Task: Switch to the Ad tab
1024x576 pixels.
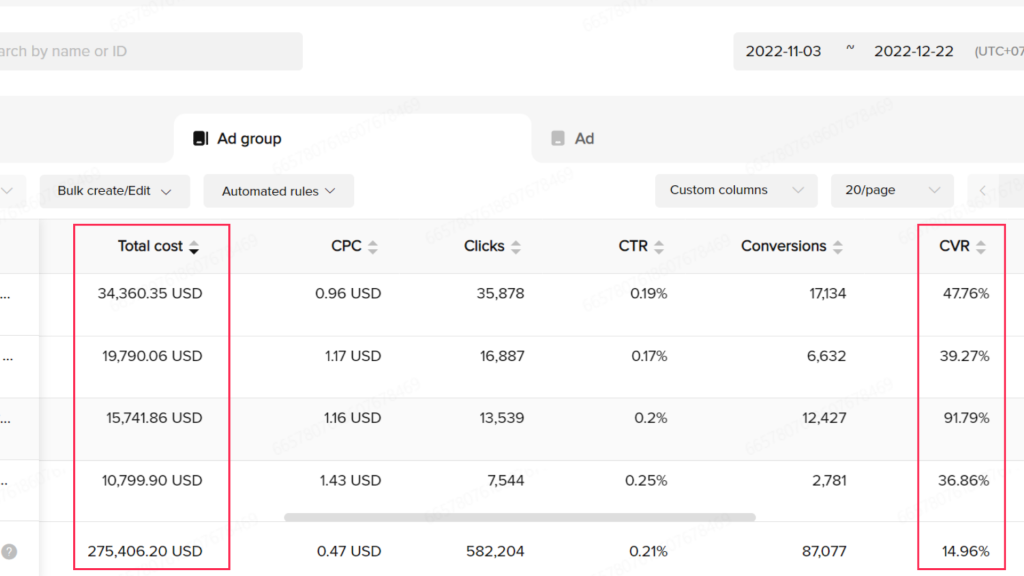Action: pos(584,138)
